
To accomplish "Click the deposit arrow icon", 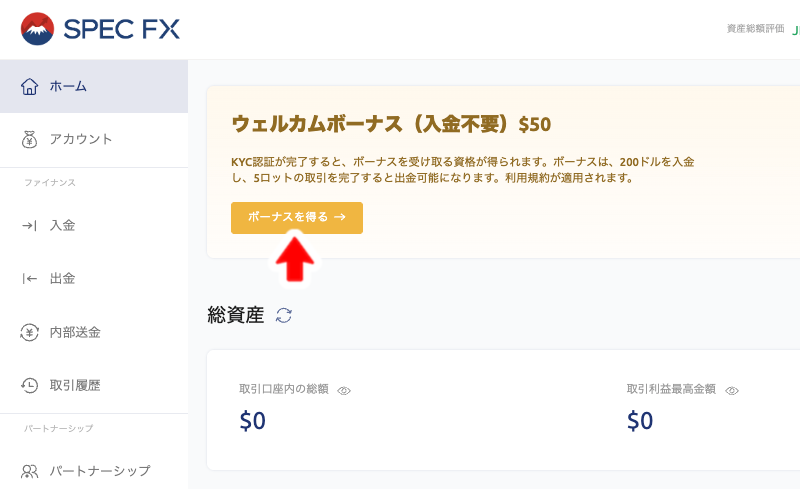I will [30, 225].
